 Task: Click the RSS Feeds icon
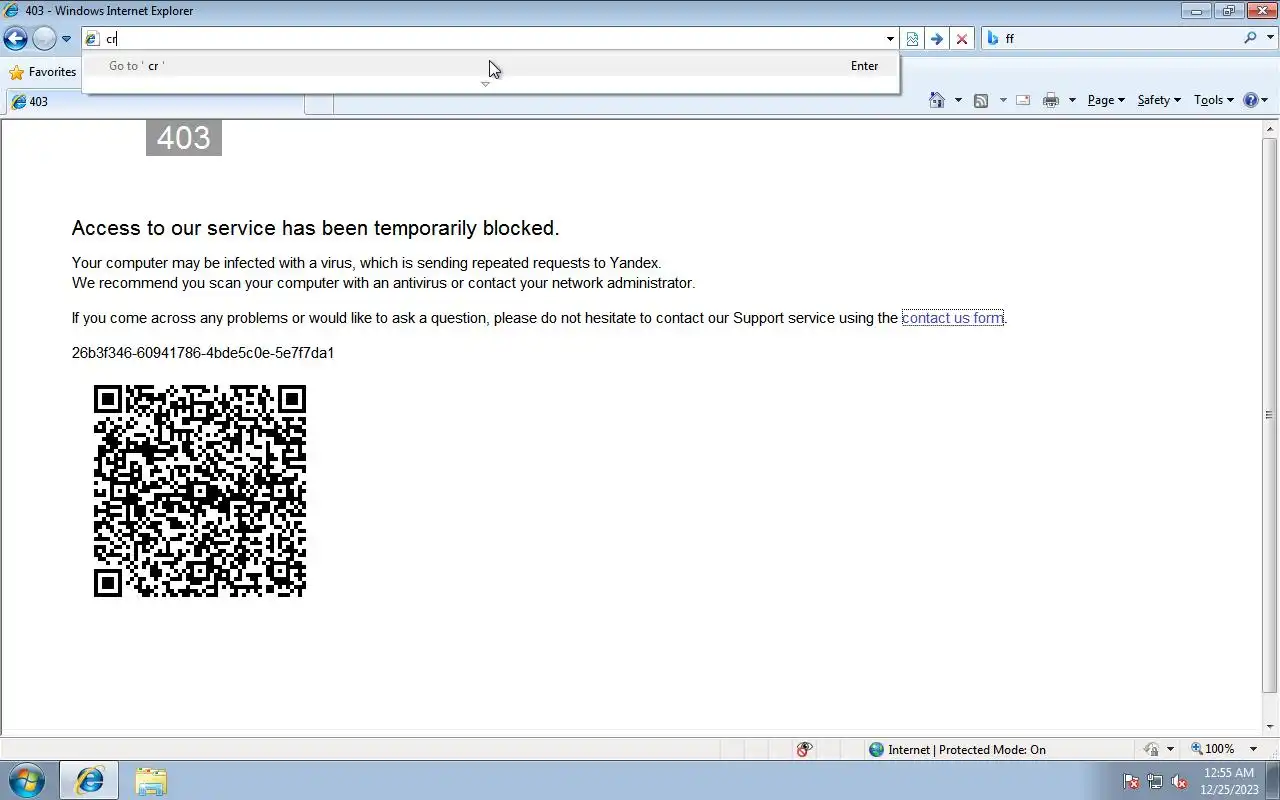coord(981,100)
